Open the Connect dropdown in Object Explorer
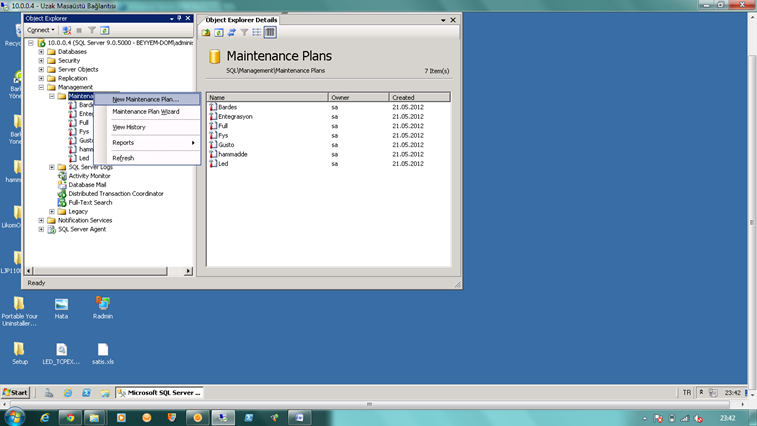This screenshot has width=757, height=426. click(x=41, y=31)
